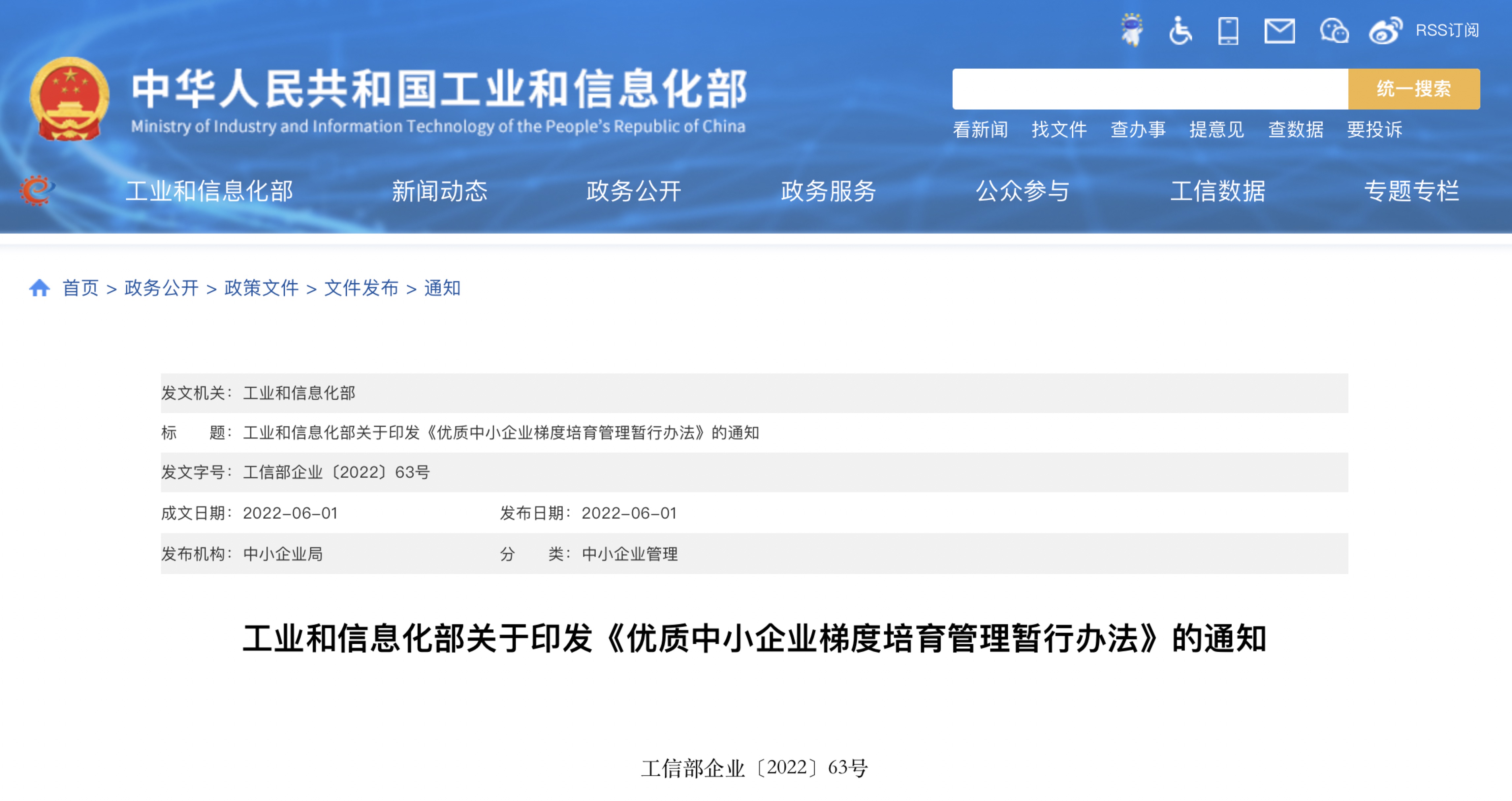This screenshot has height=801, width=1512.
Task: Click 发布机构 value 中小企业局
Action: point(283,554)
